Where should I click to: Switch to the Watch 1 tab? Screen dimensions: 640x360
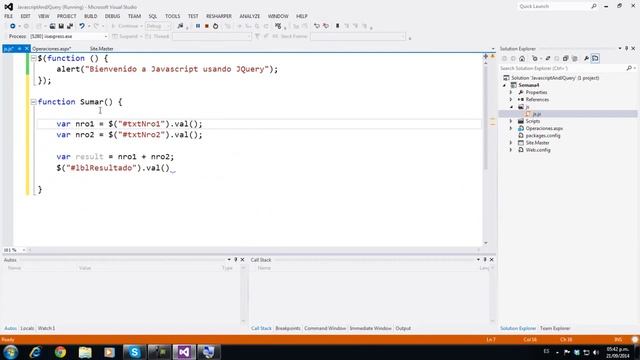point(46,328)
